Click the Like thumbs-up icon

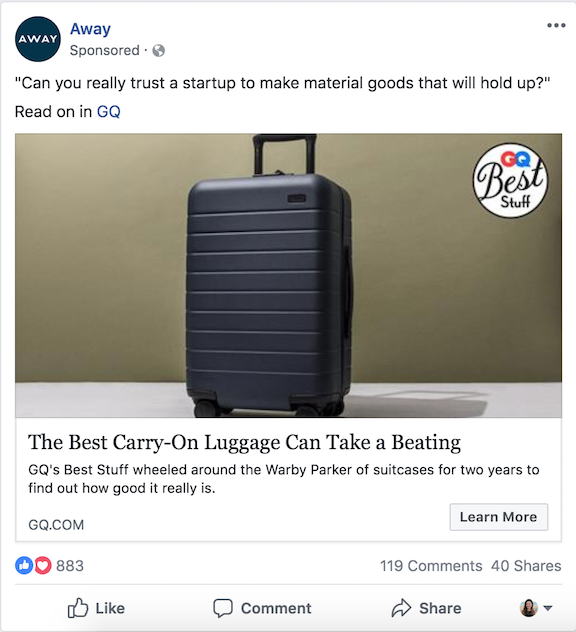[x=77, y=608]
